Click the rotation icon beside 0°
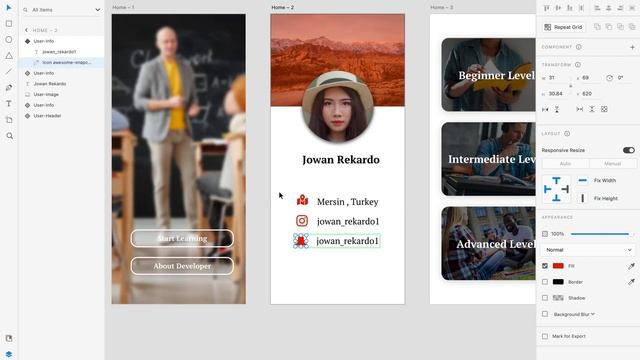Screen dimensions: 640x360 coord(609,78)
